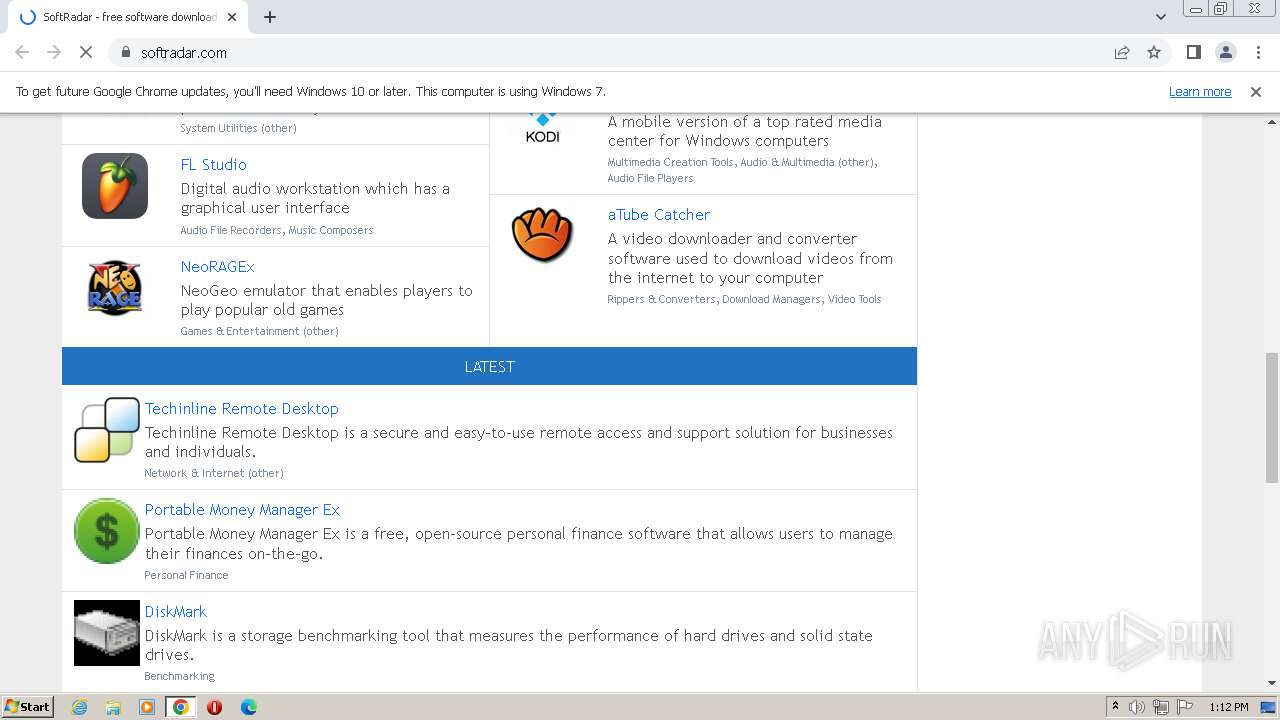
Task: Close the SoftRadar tab
Action: coord(232,17)
